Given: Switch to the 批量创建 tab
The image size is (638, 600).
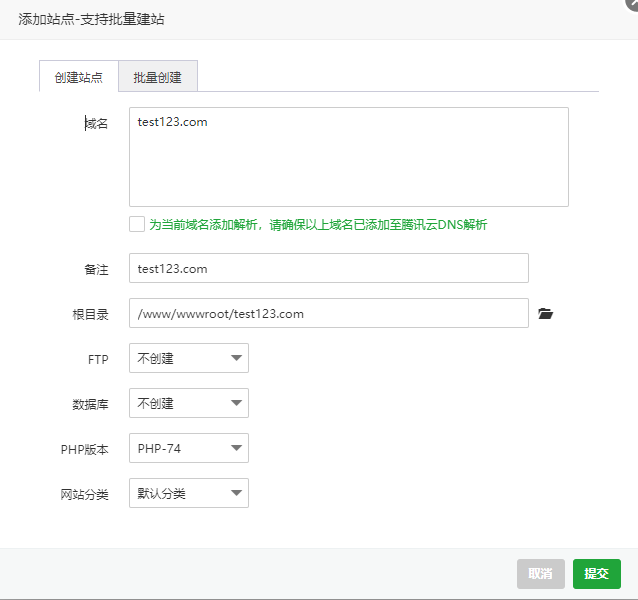Looking at the screenshot, I should pyautogui.click(x=157, y=77).
